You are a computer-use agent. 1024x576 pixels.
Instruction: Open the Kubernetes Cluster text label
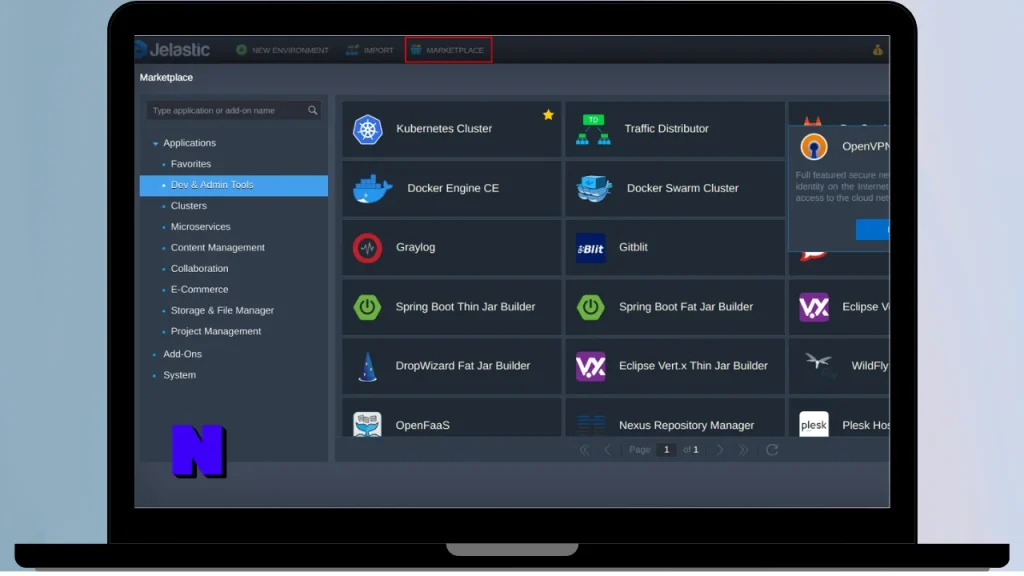point(444,129)
